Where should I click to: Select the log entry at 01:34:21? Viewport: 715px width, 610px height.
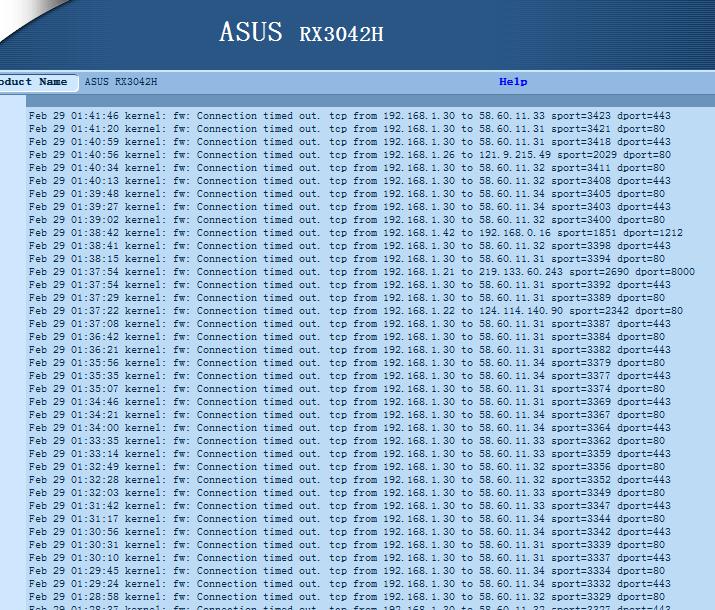[x=347, y=415]
